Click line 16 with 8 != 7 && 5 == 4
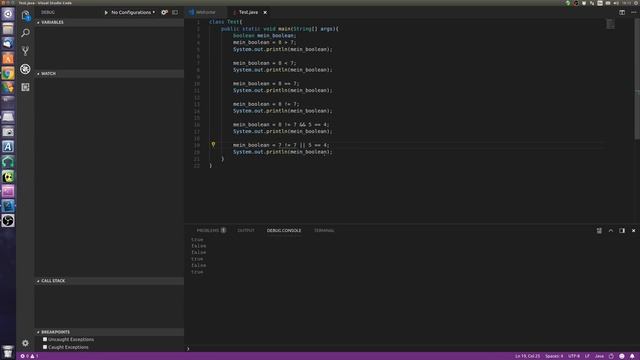This screenshot has height=360, width=640. [x=281, y=124]
